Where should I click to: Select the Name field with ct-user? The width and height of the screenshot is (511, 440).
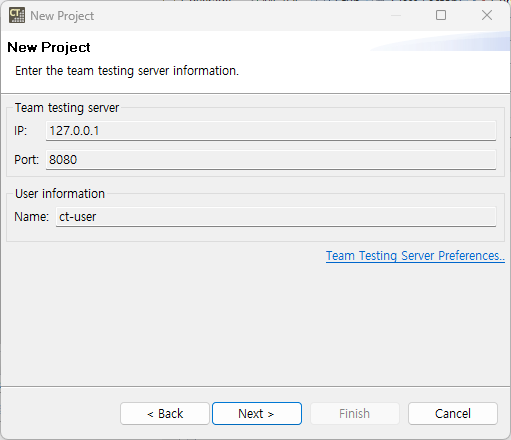[x=276, y=217]
